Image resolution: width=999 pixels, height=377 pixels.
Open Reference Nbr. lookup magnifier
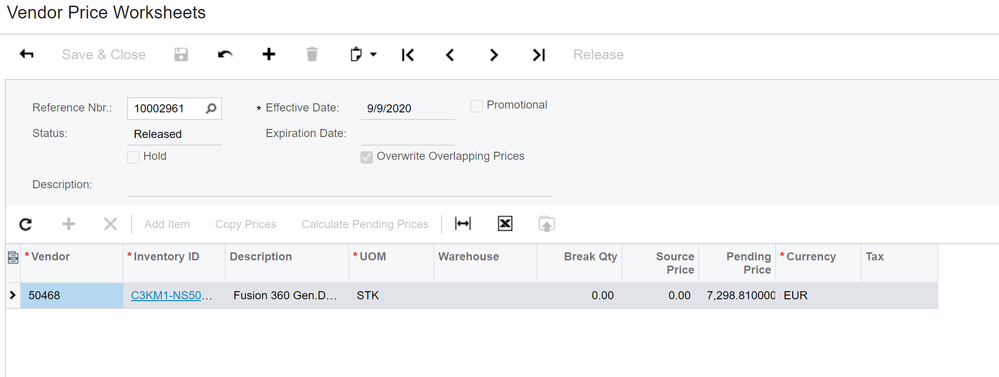point(212,109)
